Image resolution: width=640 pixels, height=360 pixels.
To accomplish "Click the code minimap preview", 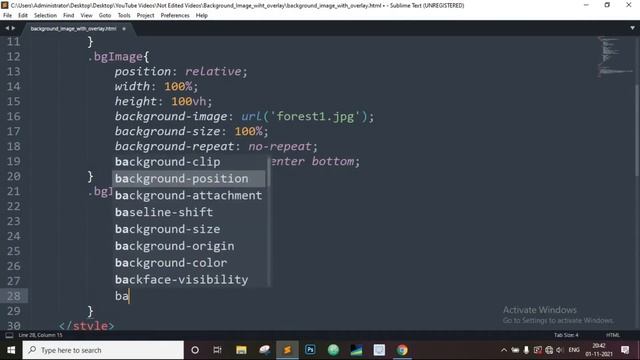I will coord(616,57).
